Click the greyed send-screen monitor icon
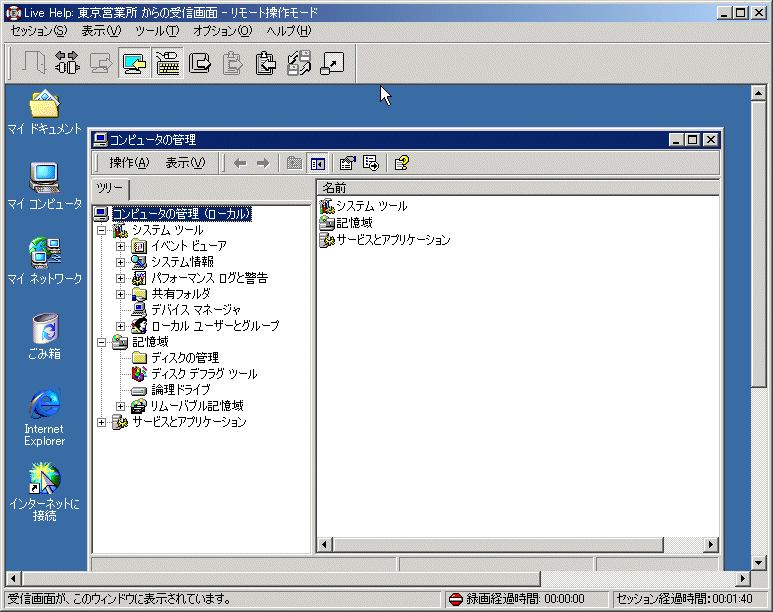 (x=101, y=63)
